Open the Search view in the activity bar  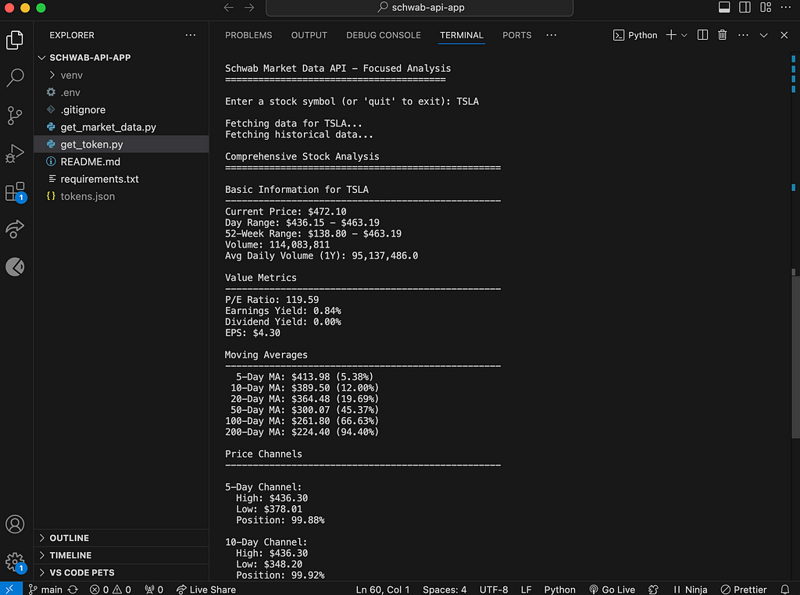pyautogui.click(x=15, y=77)
